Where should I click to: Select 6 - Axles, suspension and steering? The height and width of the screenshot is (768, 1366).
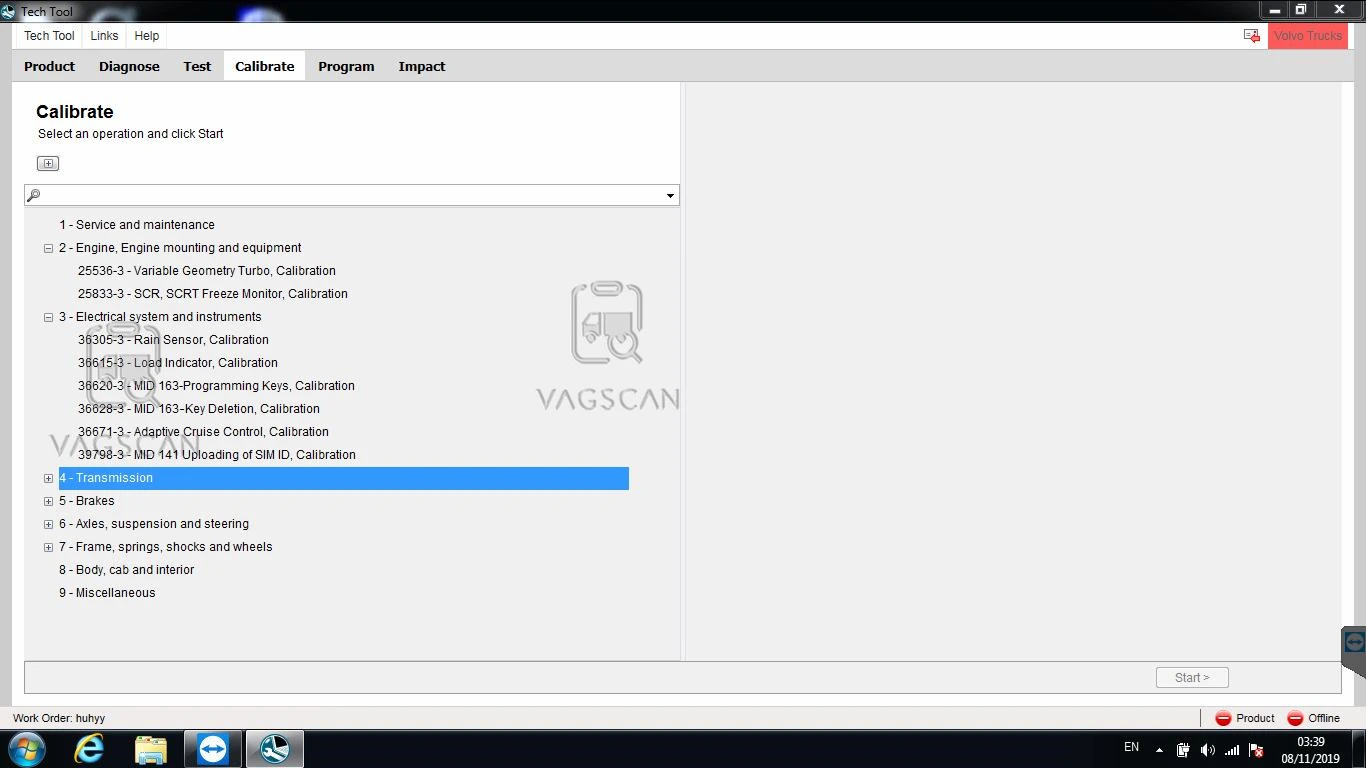click(x=154, y=524)
